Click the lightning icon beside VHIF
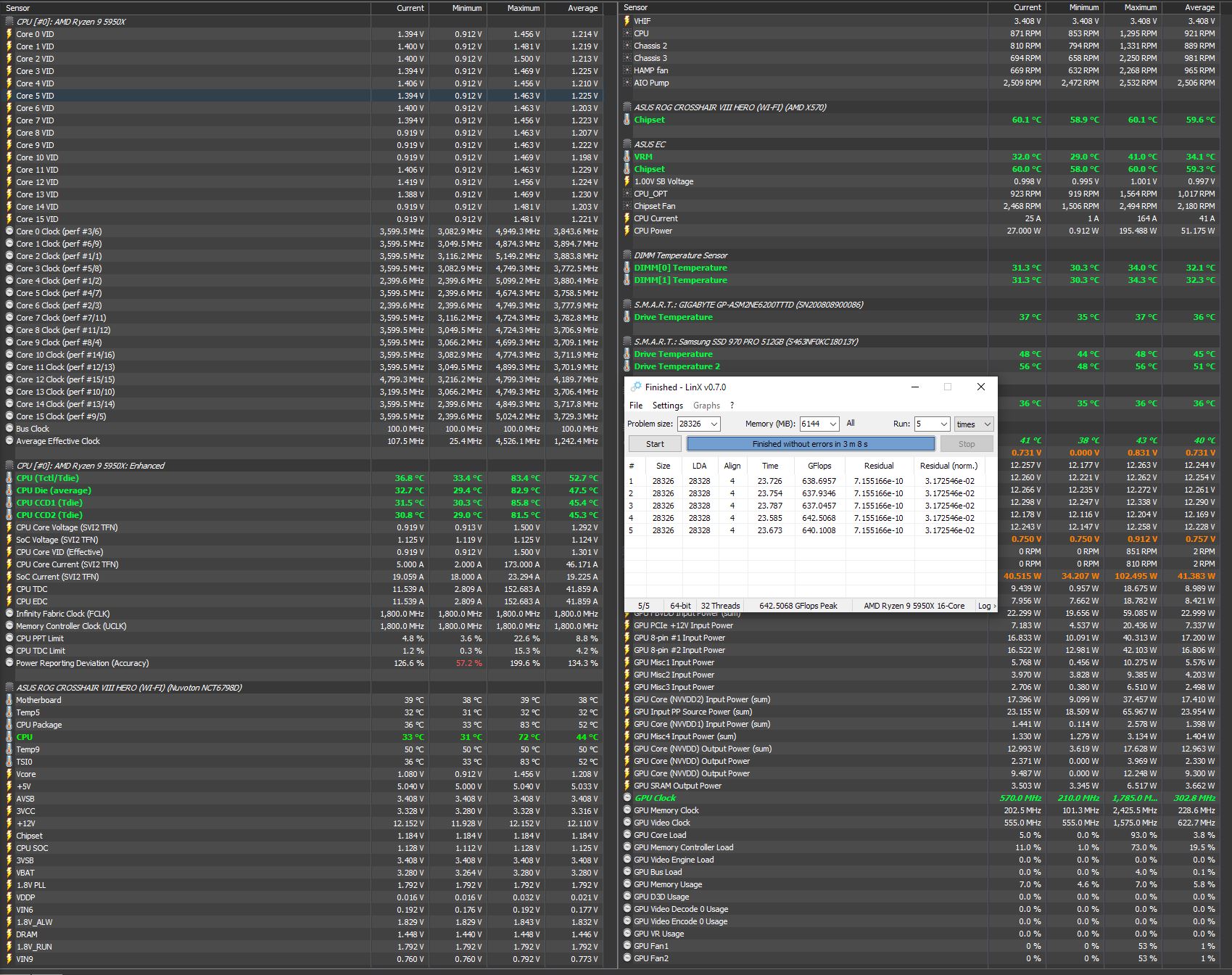The image size is (1232, 975). (627, 21)
